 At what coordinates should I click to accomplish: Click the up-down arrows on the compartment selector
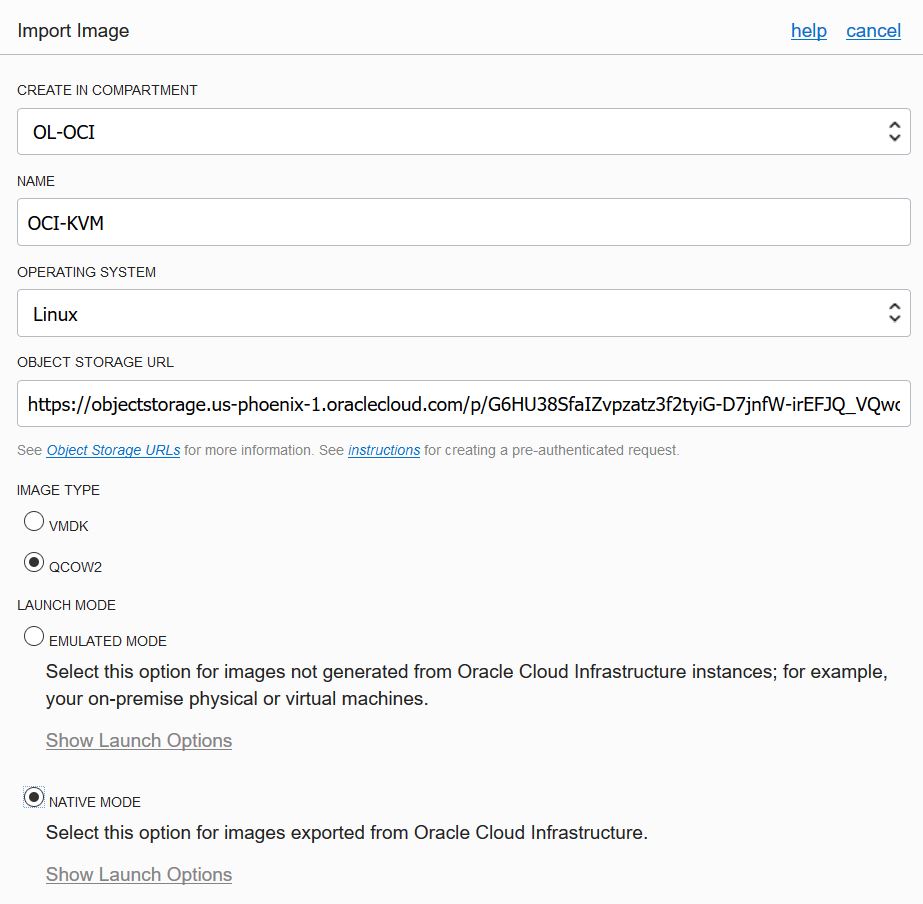[894, 132]
